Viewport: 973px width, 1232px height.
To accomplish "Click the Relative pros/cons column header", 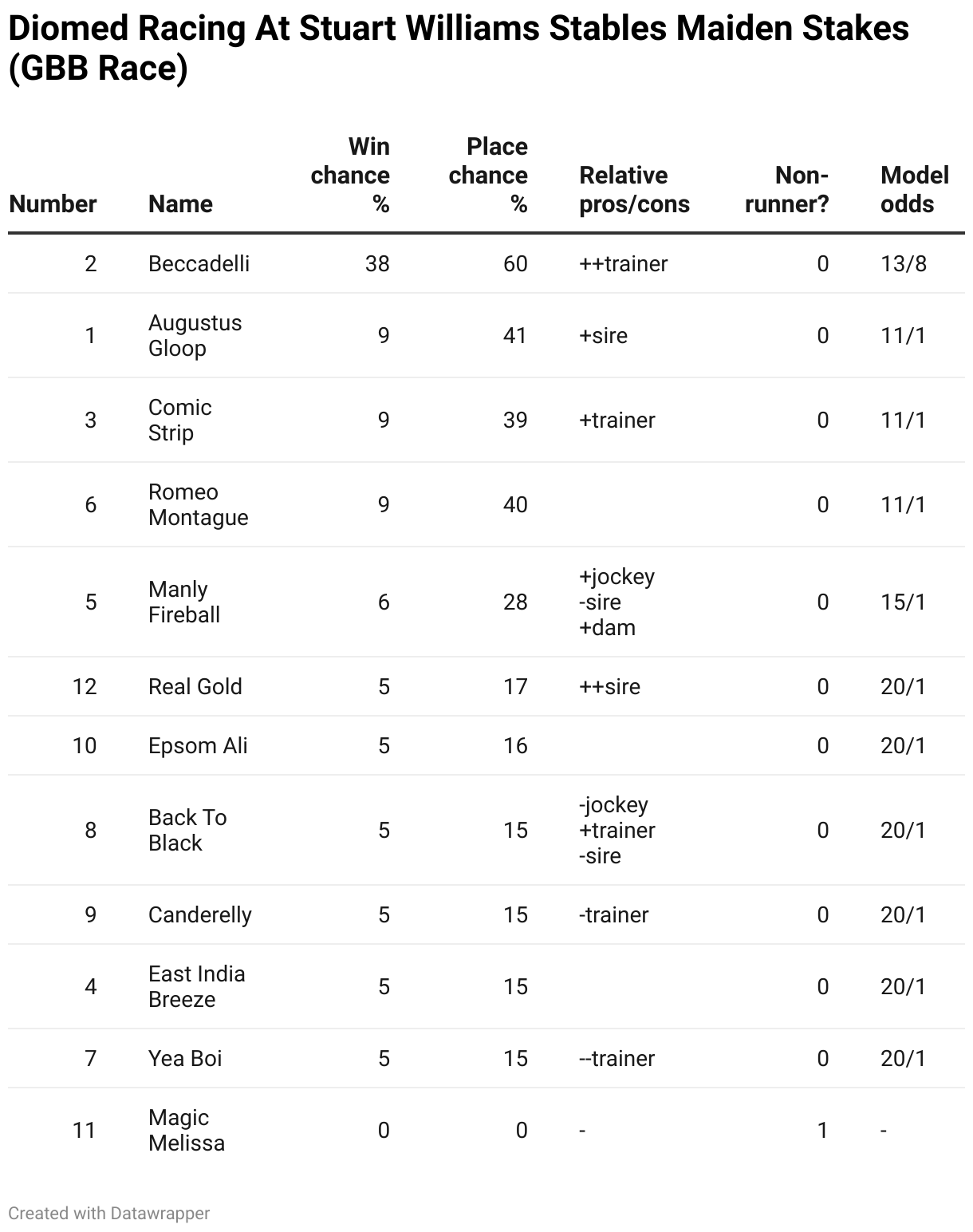I will click(x=634, y=190).
